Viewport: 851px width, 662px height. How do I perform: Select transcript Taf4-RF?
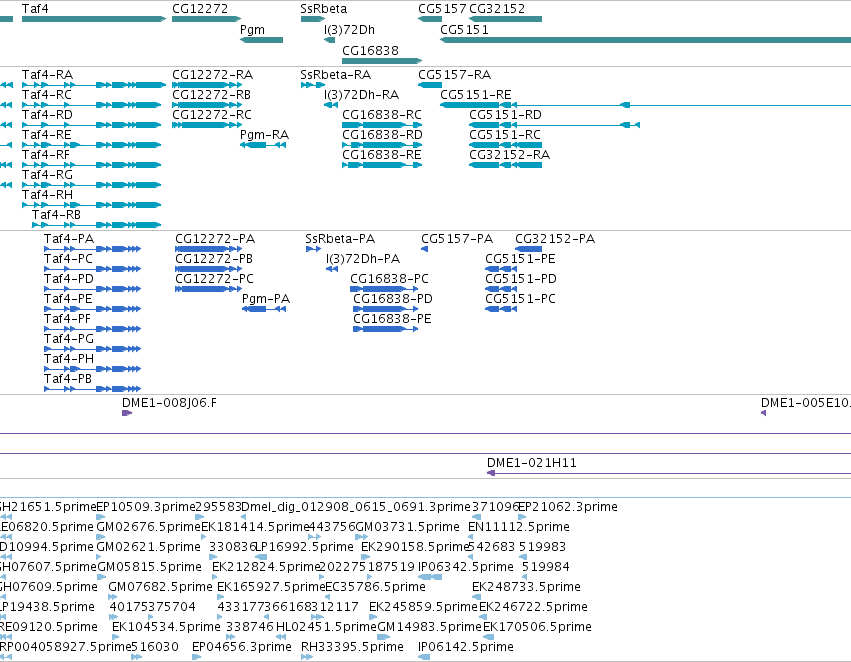92,165
